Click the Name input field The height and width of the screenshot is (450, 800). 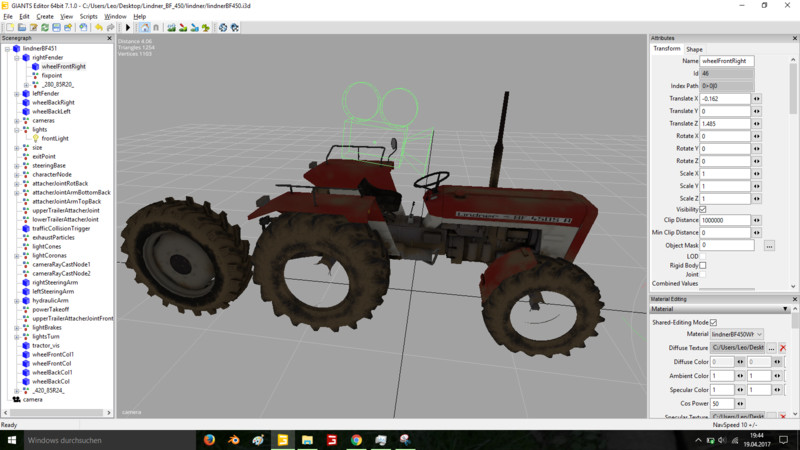point(726,61)
